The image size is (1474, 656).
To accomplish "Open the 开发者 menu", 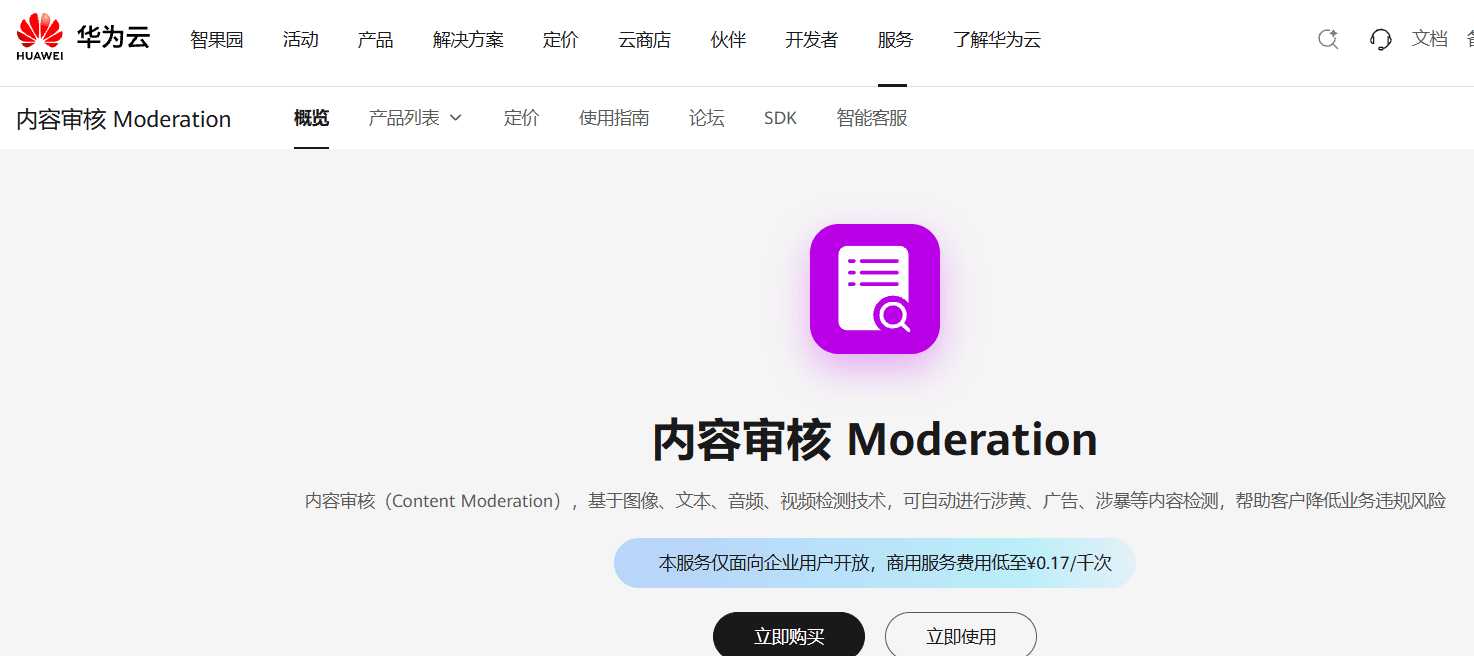I will tap(812, 40).
